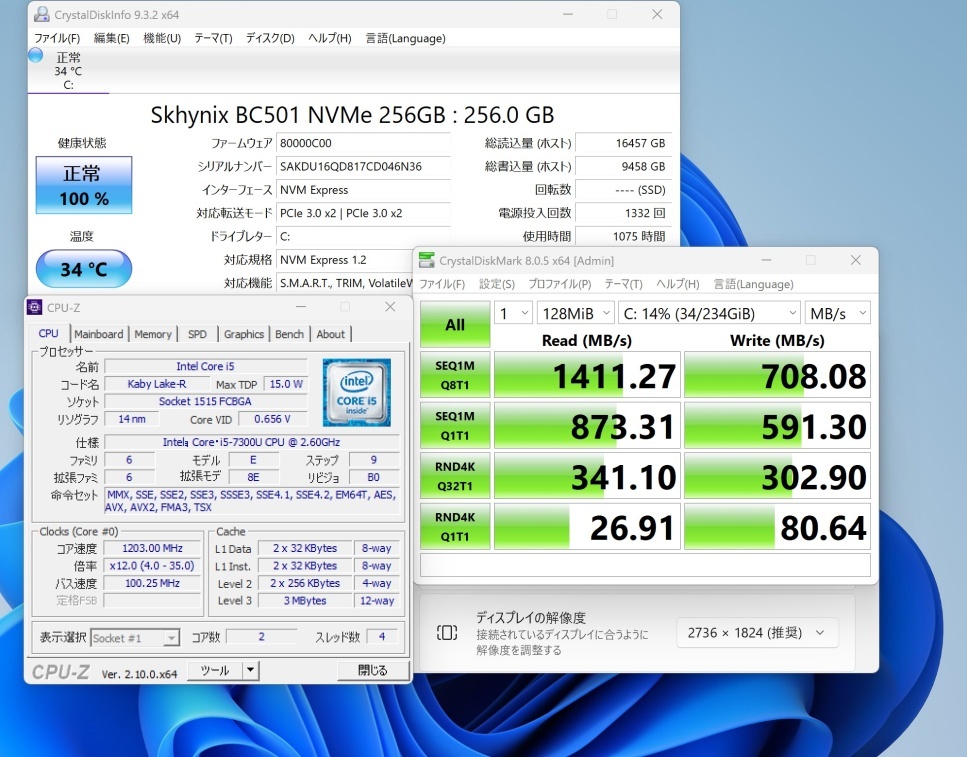Click the RND4K Q1T1 read result 26.91
The image size is (967, 757).
[587, 526]
